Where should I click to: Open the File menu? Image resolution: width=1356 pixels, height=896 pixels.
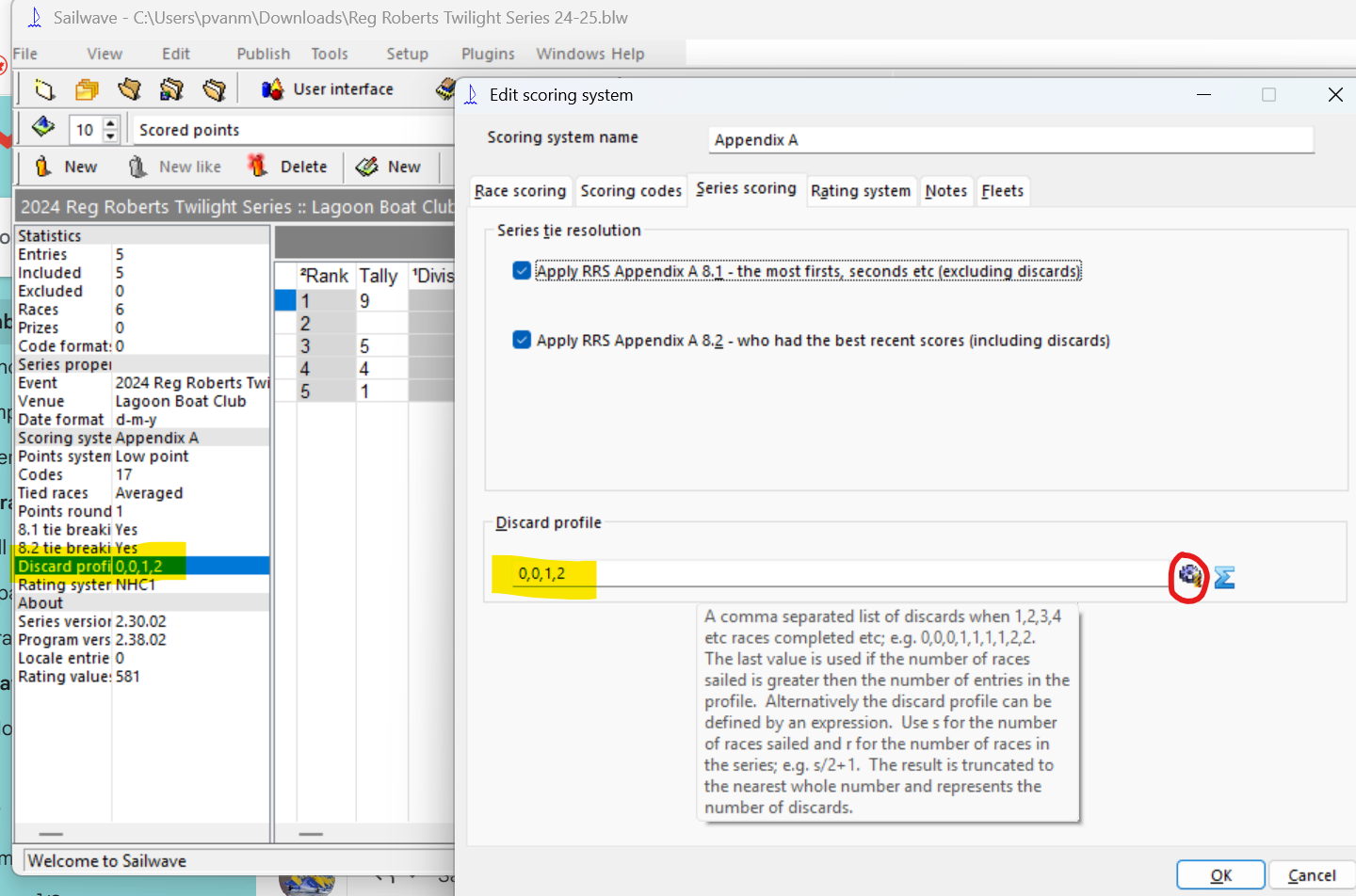(25, 54)
